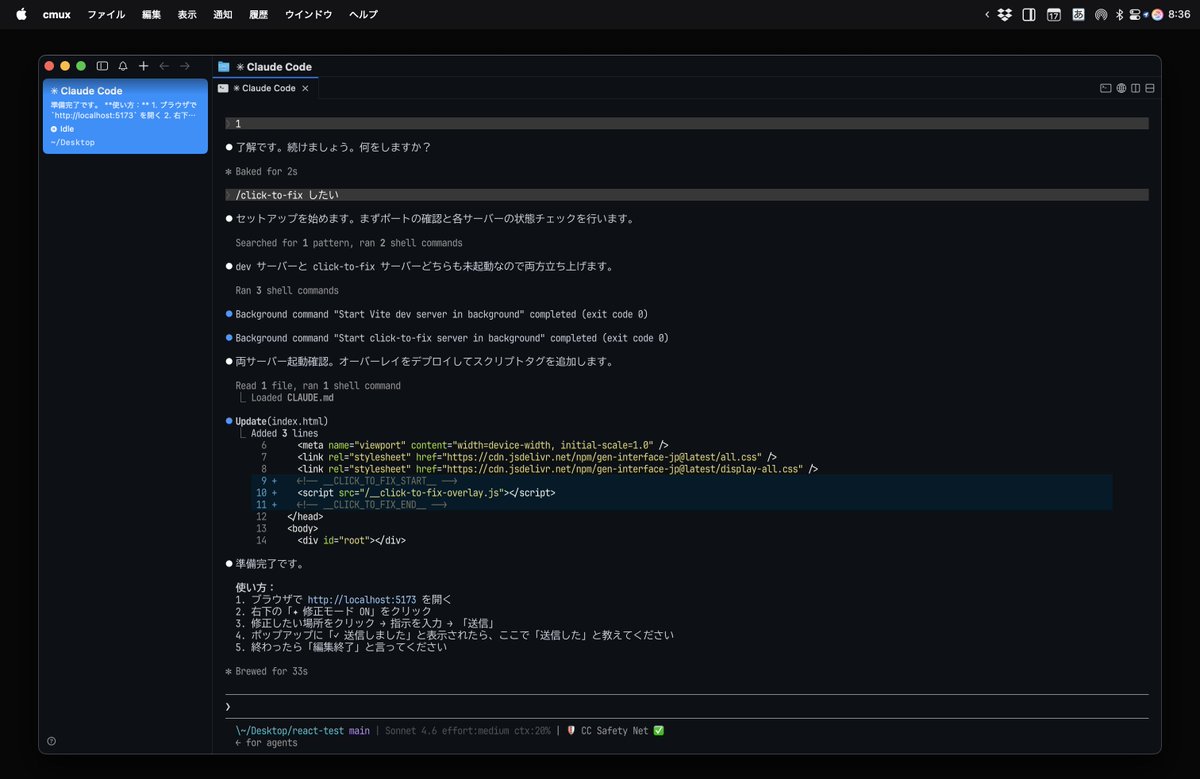Open the Bluetooth menu bar icon
The image size is (1200, 779).
click(x=1120, y=14)
